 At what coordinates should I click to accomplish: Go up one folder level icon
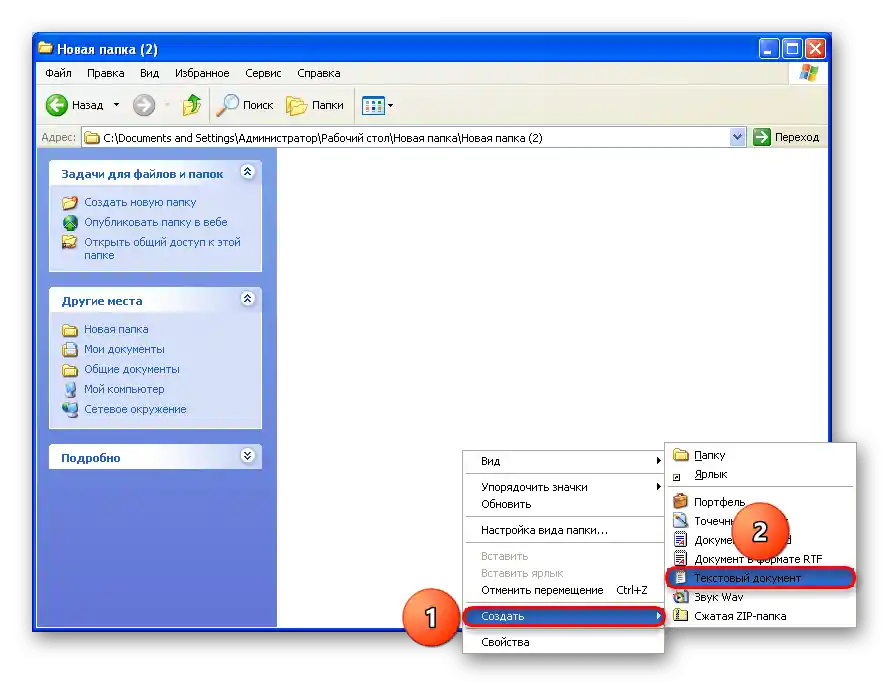[192, 105]
